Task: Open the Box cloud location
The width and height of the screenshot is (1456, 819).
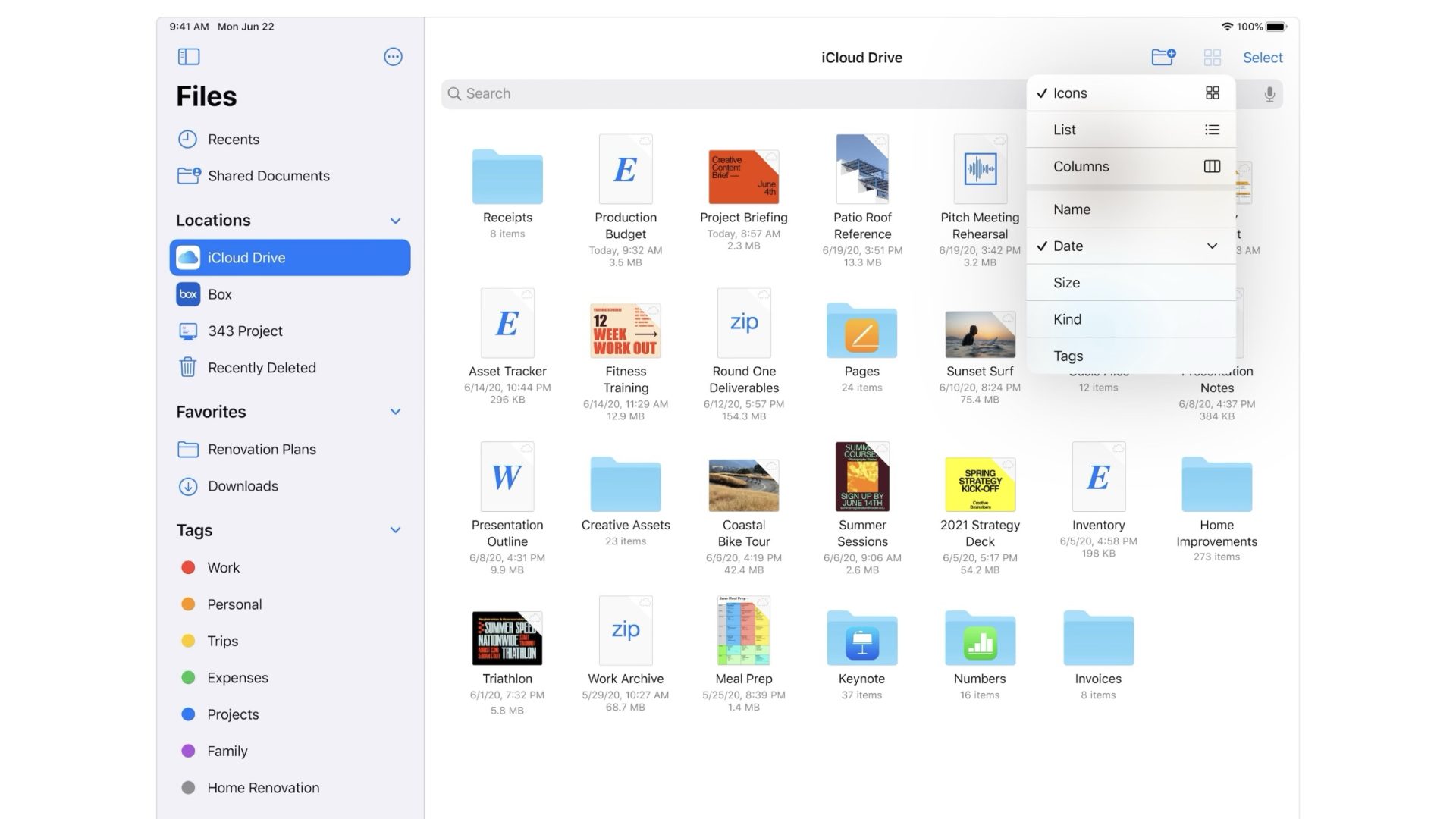Action: click(x=220, y=294)
